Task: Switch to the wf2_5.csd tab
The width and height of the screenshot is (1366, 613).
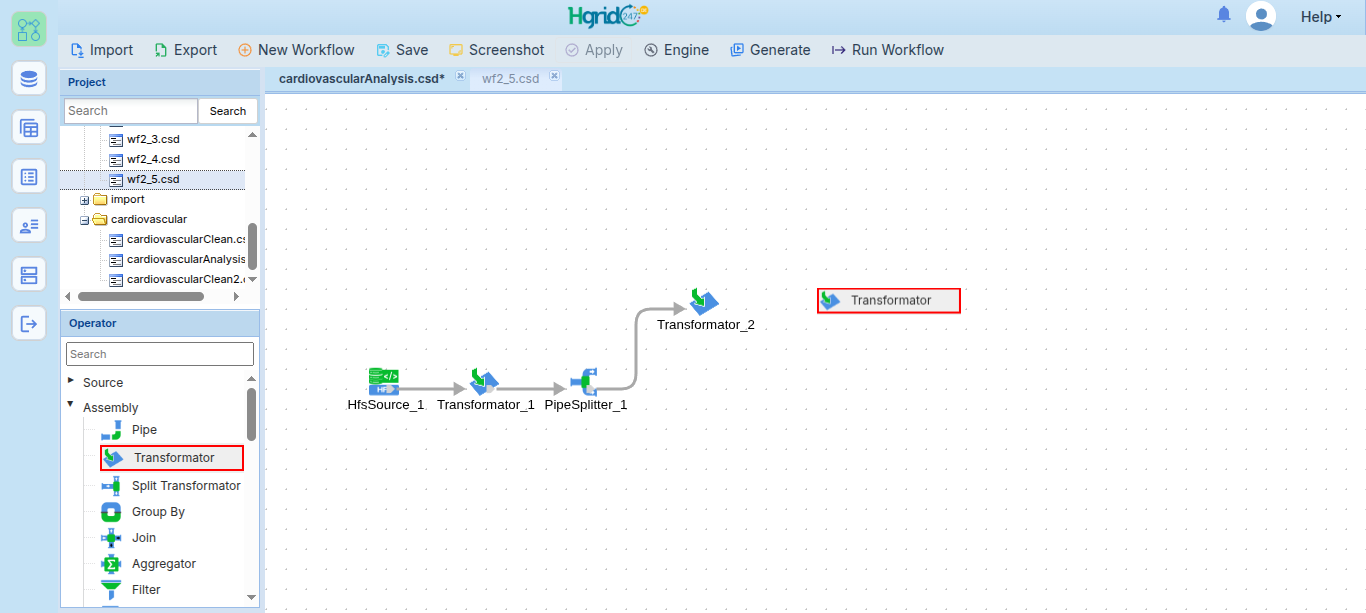Action: (510, 78)
